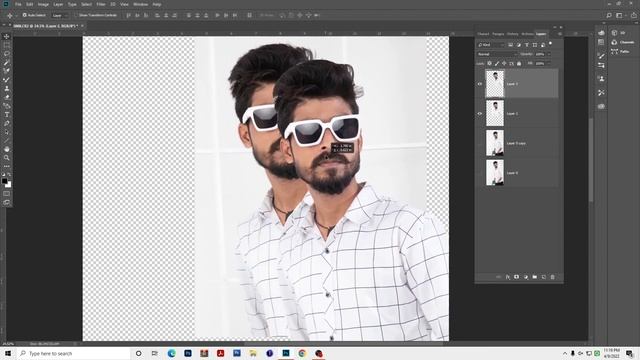Click the Windows Start button
Screen dimensions: 640x360
[8, 353]
